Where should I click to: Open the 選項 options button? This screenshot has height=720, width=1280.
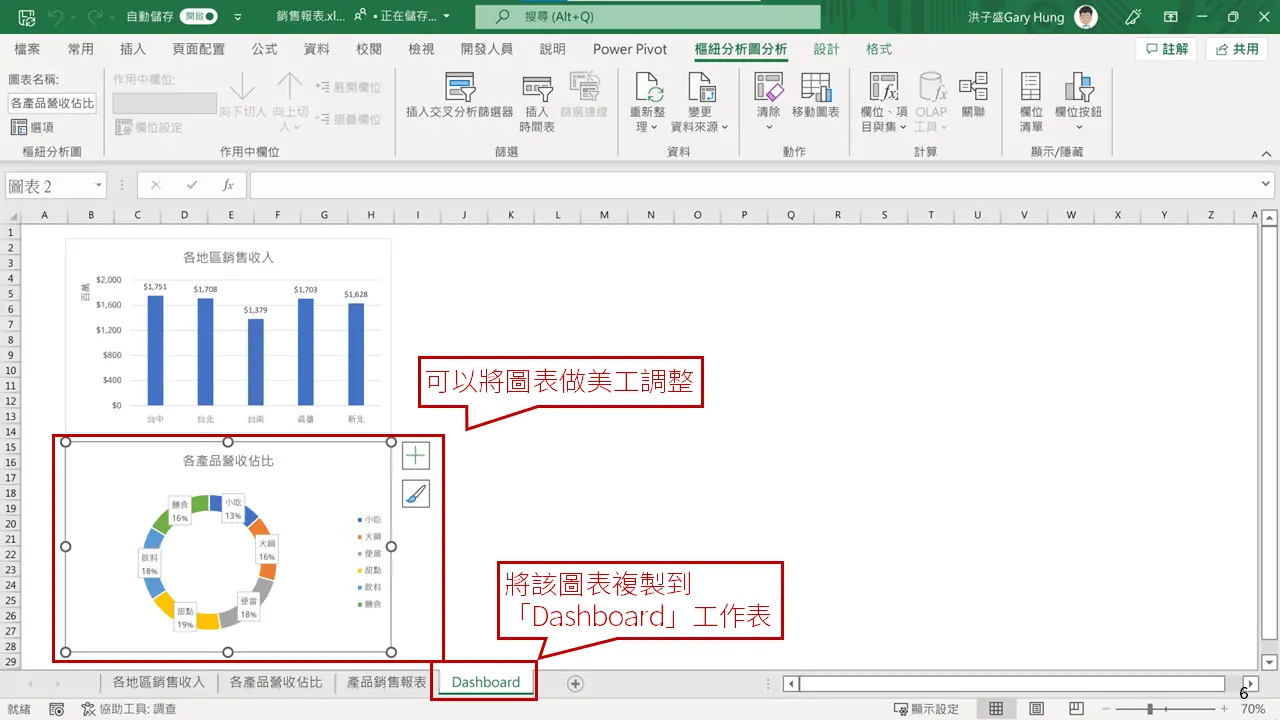(x=32, y=127)
